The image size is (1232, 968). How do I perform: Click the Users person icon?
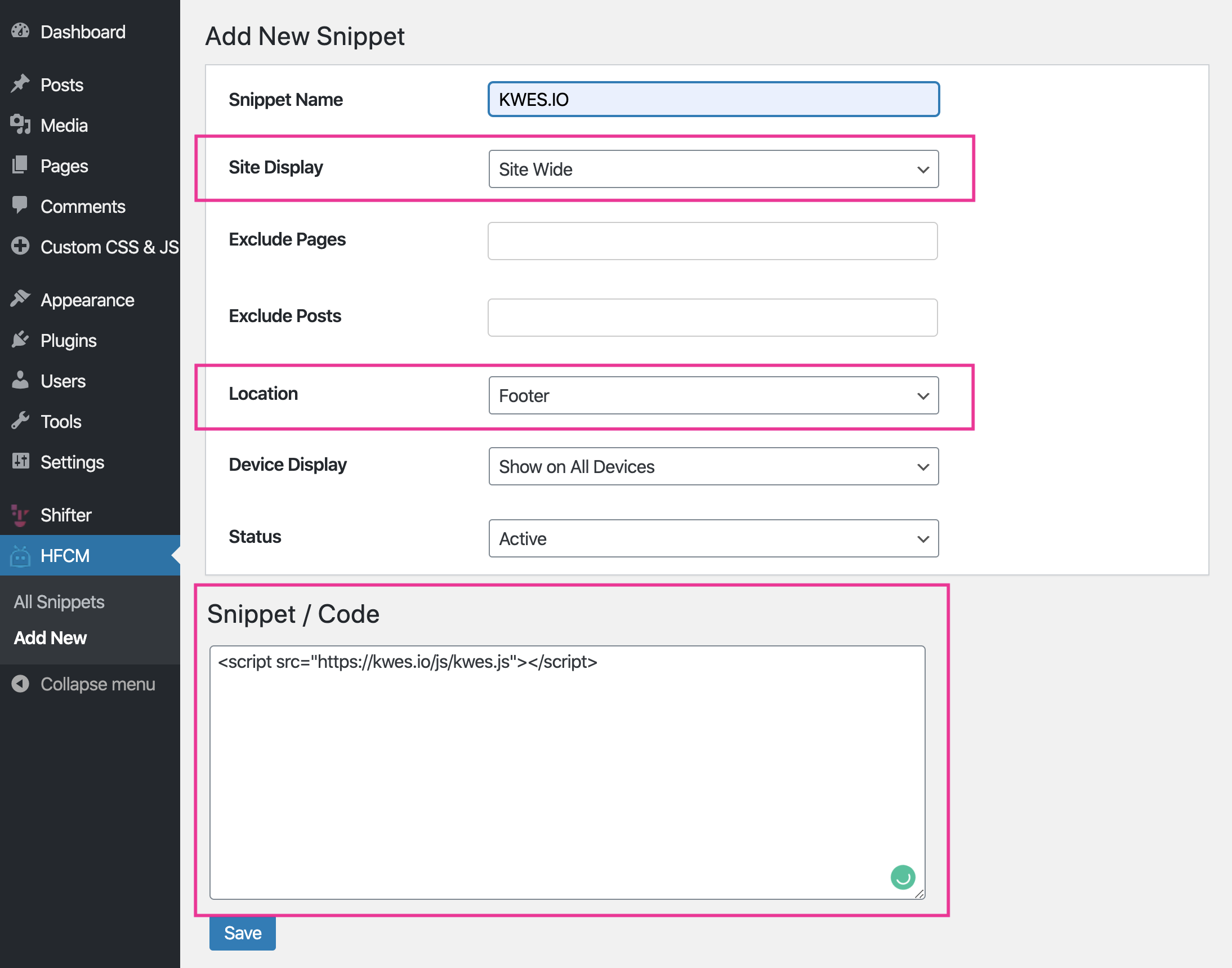point(20,380)
